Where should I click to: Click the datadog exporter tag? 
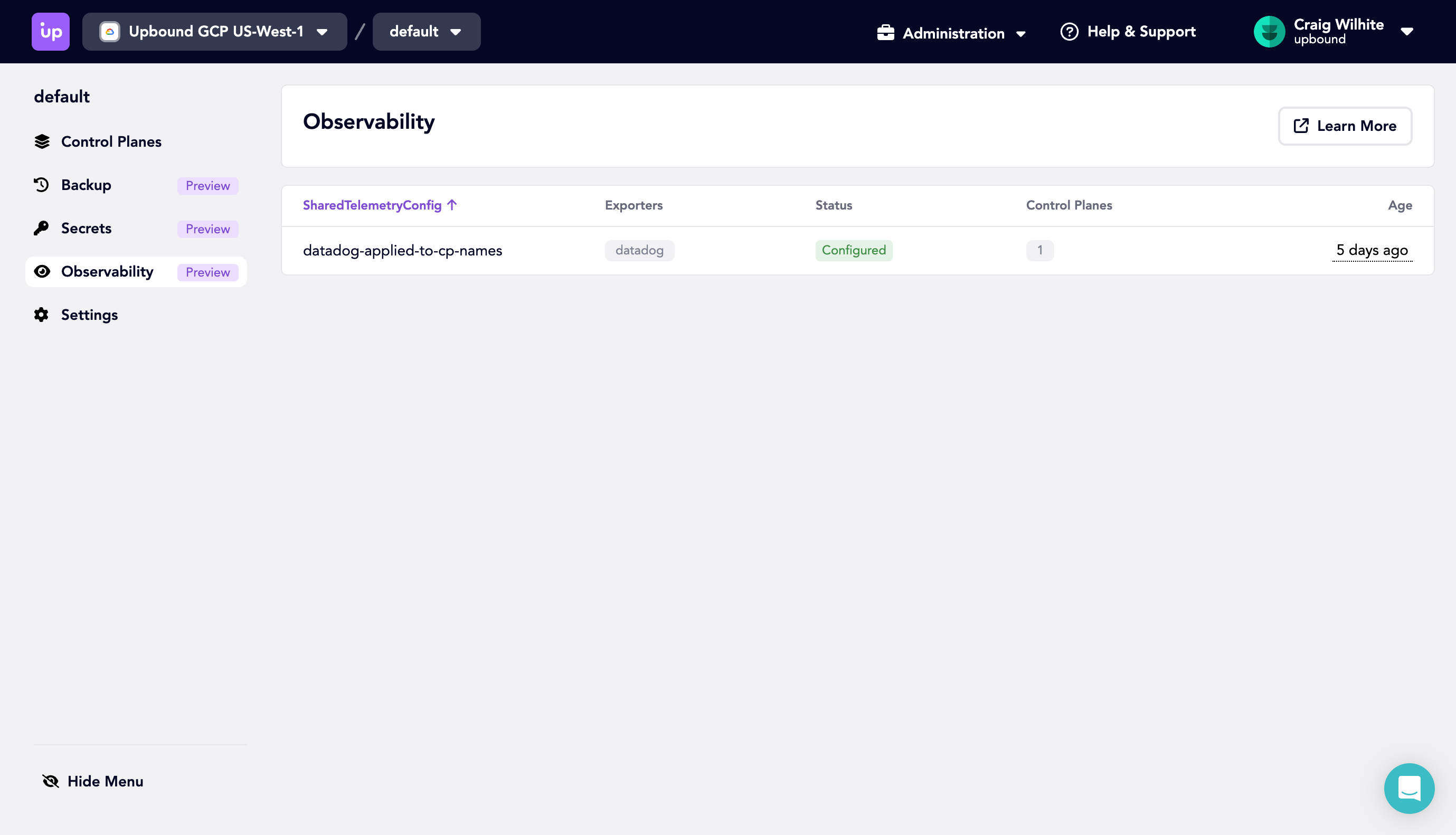(639, 251)
